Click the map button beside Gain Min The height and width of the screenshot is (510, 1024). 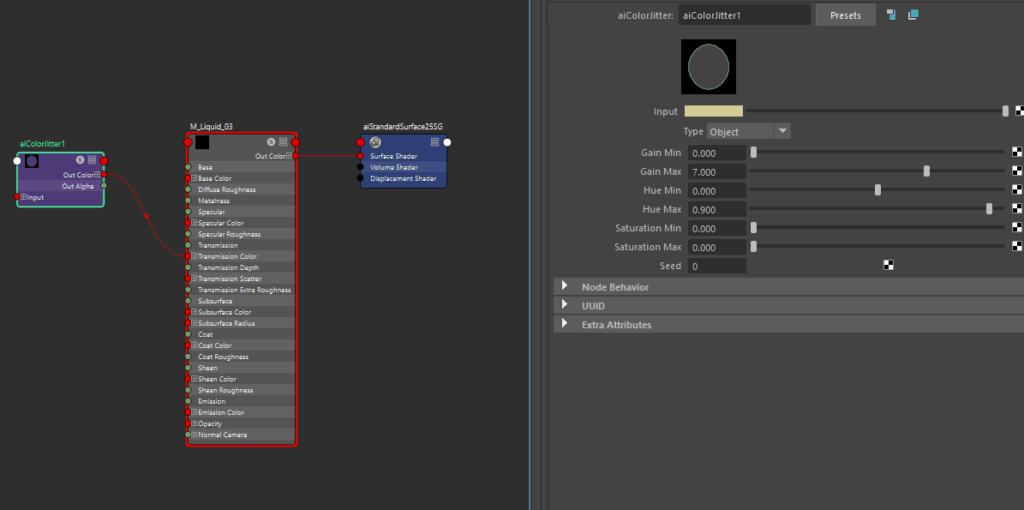(x=1017, y=153)
